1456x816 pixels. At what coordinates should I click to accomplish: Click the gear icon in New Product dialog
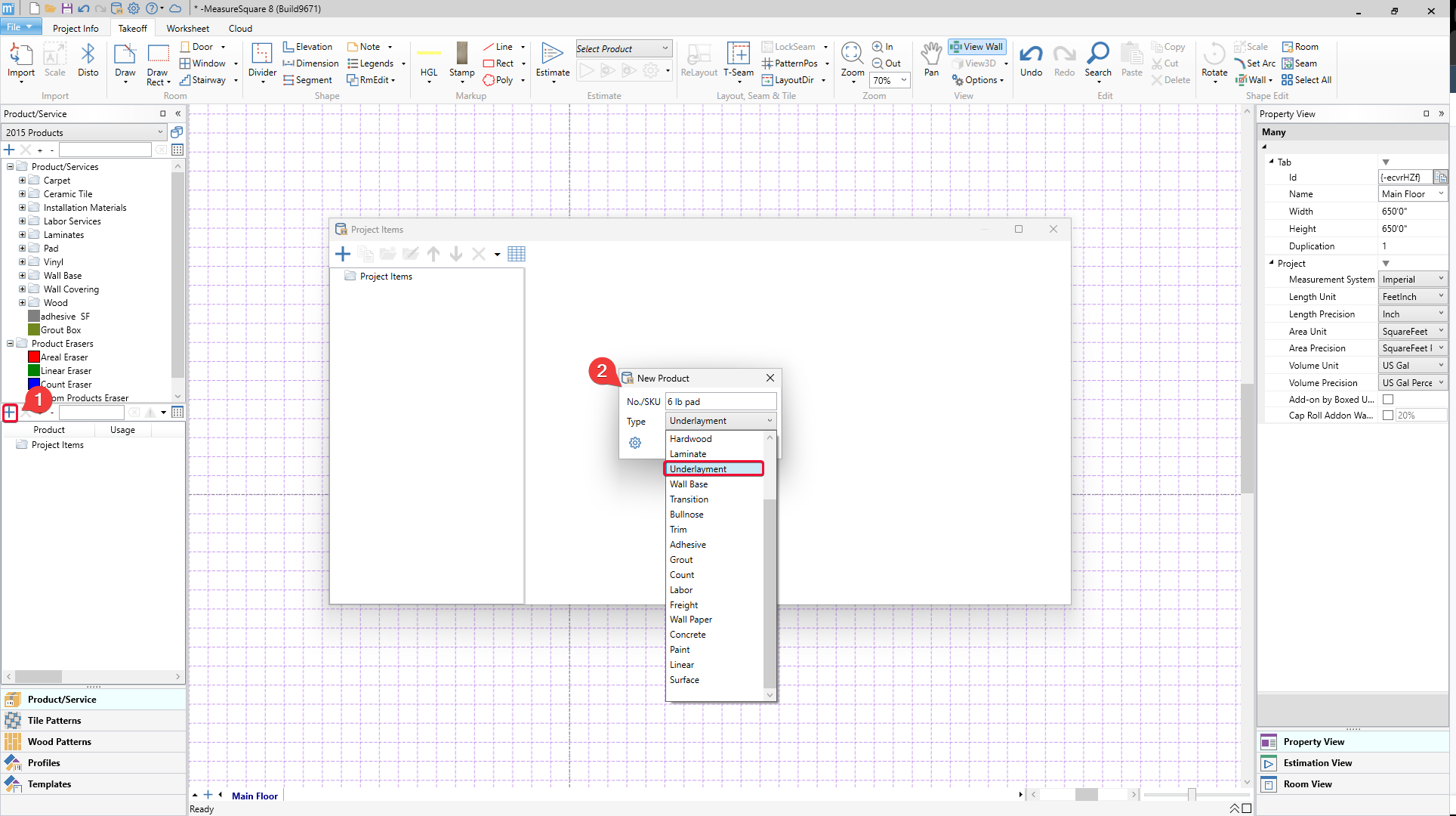tap(635, 443)
